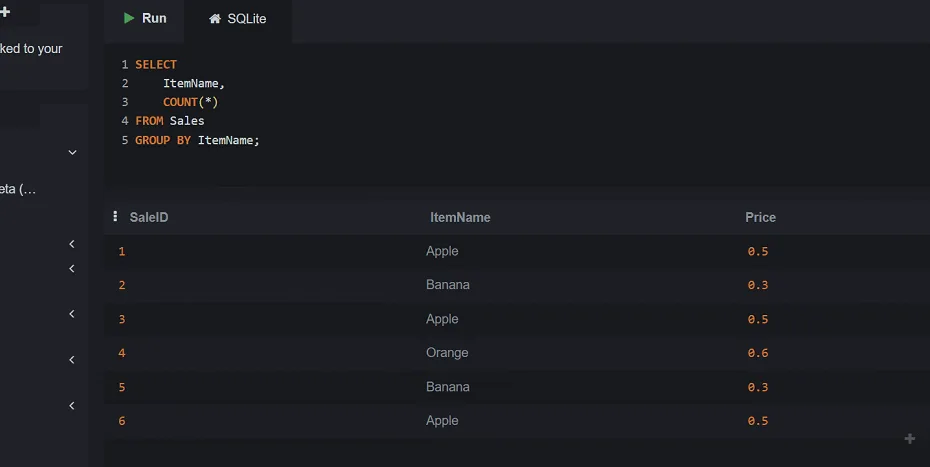The image size is (930, 467).
Task: Click the SaleID column header
Action: pos(149,217)
